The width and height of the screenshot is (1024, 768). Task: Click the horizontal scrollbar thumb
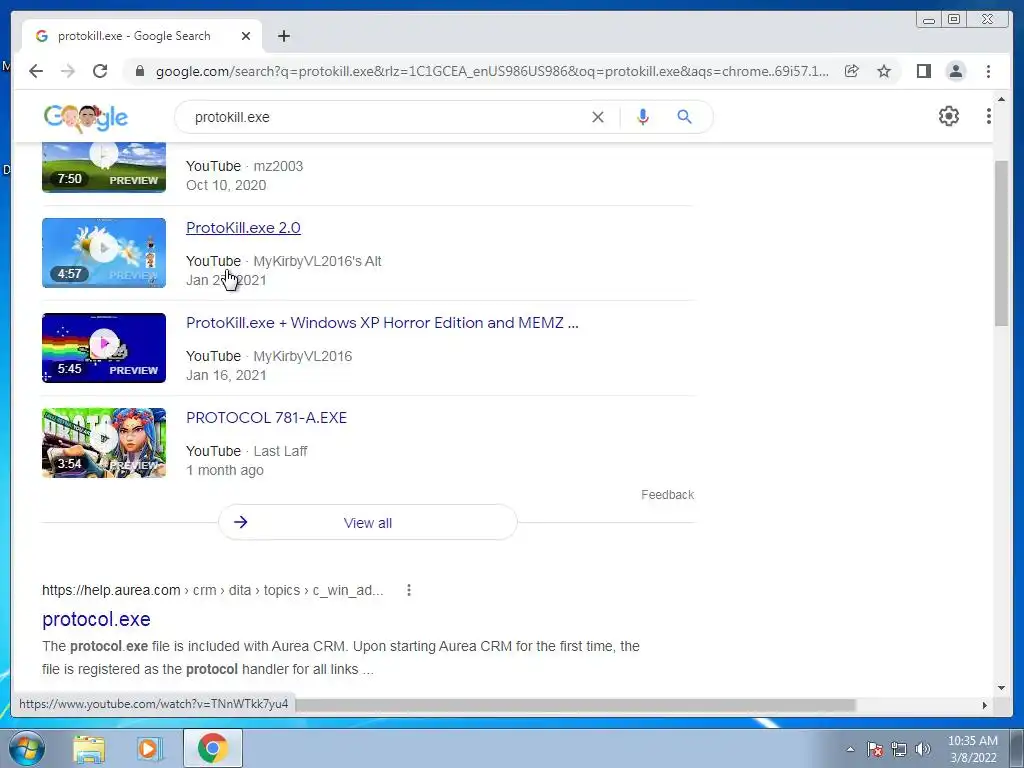[x=575, y=705]
